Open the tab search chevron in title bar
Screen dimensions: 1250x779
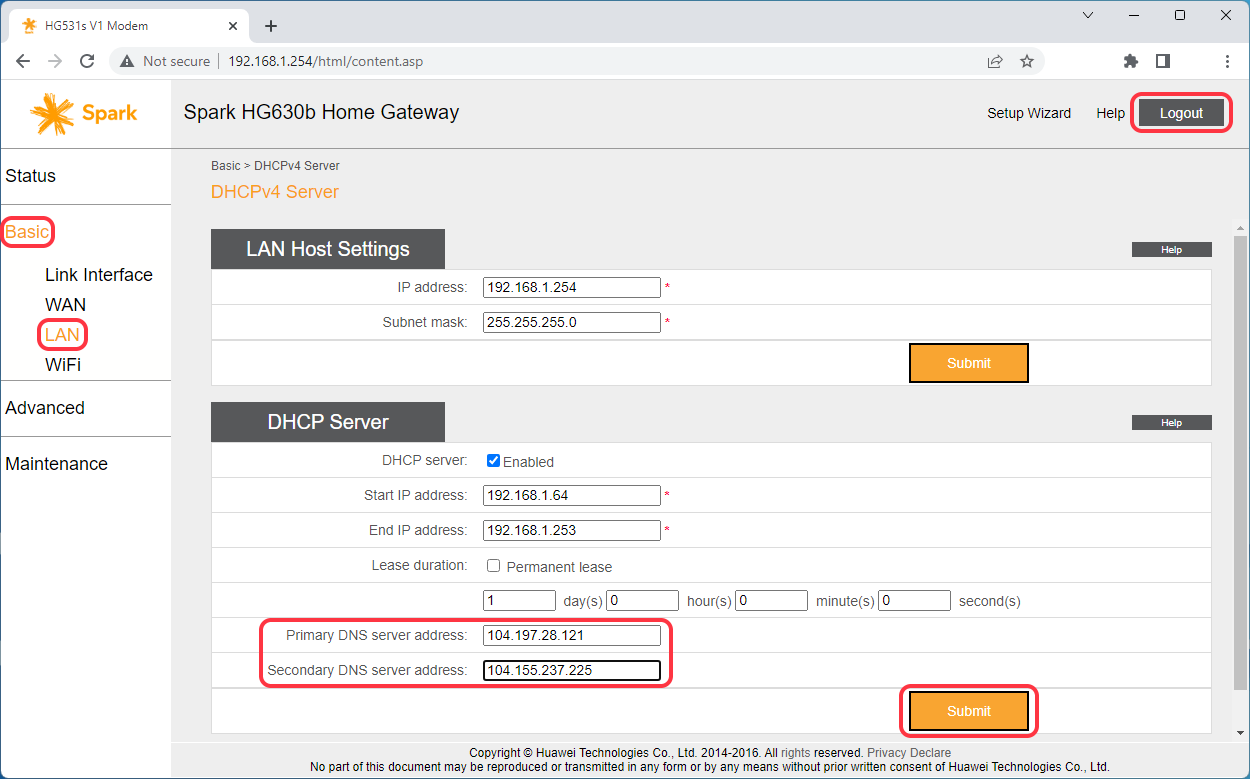pyautogui.click(x=1089, y=15)
